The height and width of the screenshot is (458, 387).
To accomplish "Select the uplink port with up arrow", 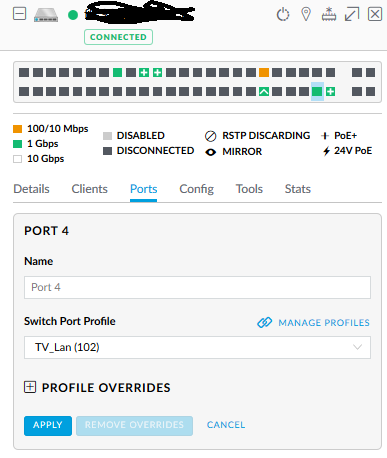I will [264, 91].
